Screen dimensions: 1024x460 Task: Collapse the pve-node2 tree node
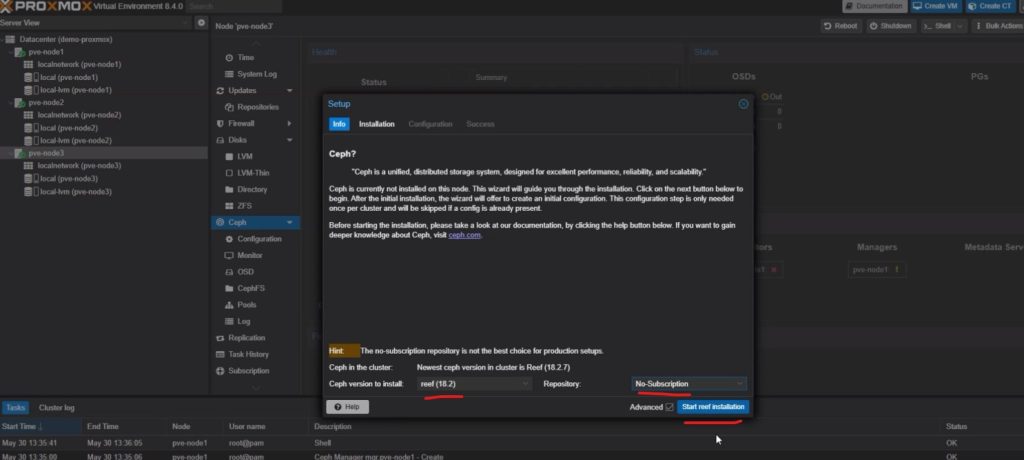[x=7, y=102]
